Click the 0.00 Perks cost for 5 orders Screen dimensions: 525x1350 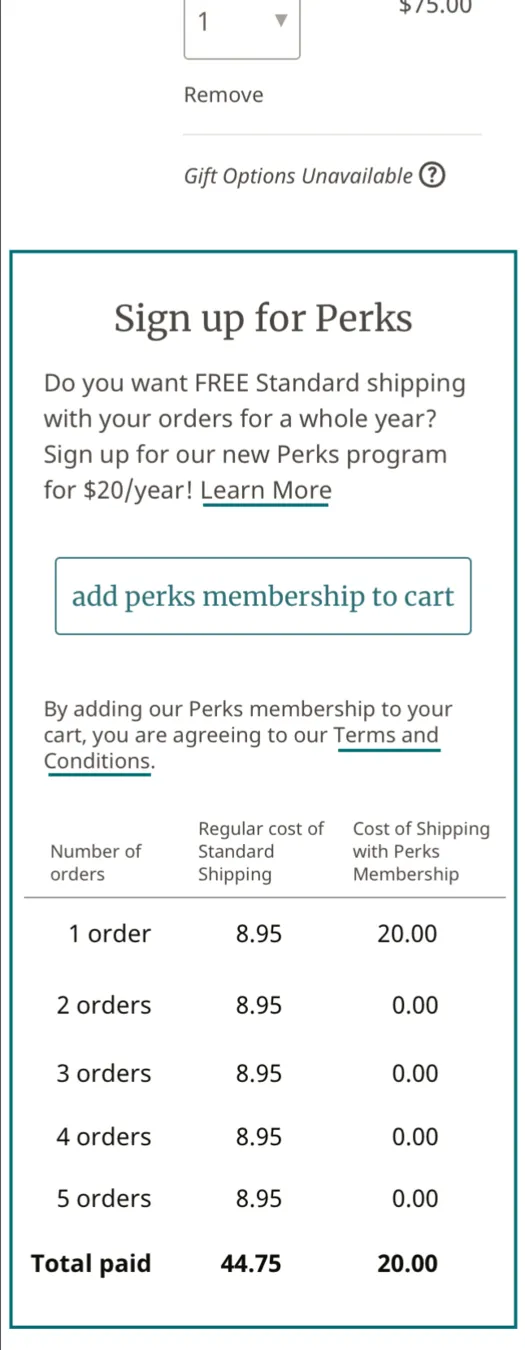[415, 1199]
